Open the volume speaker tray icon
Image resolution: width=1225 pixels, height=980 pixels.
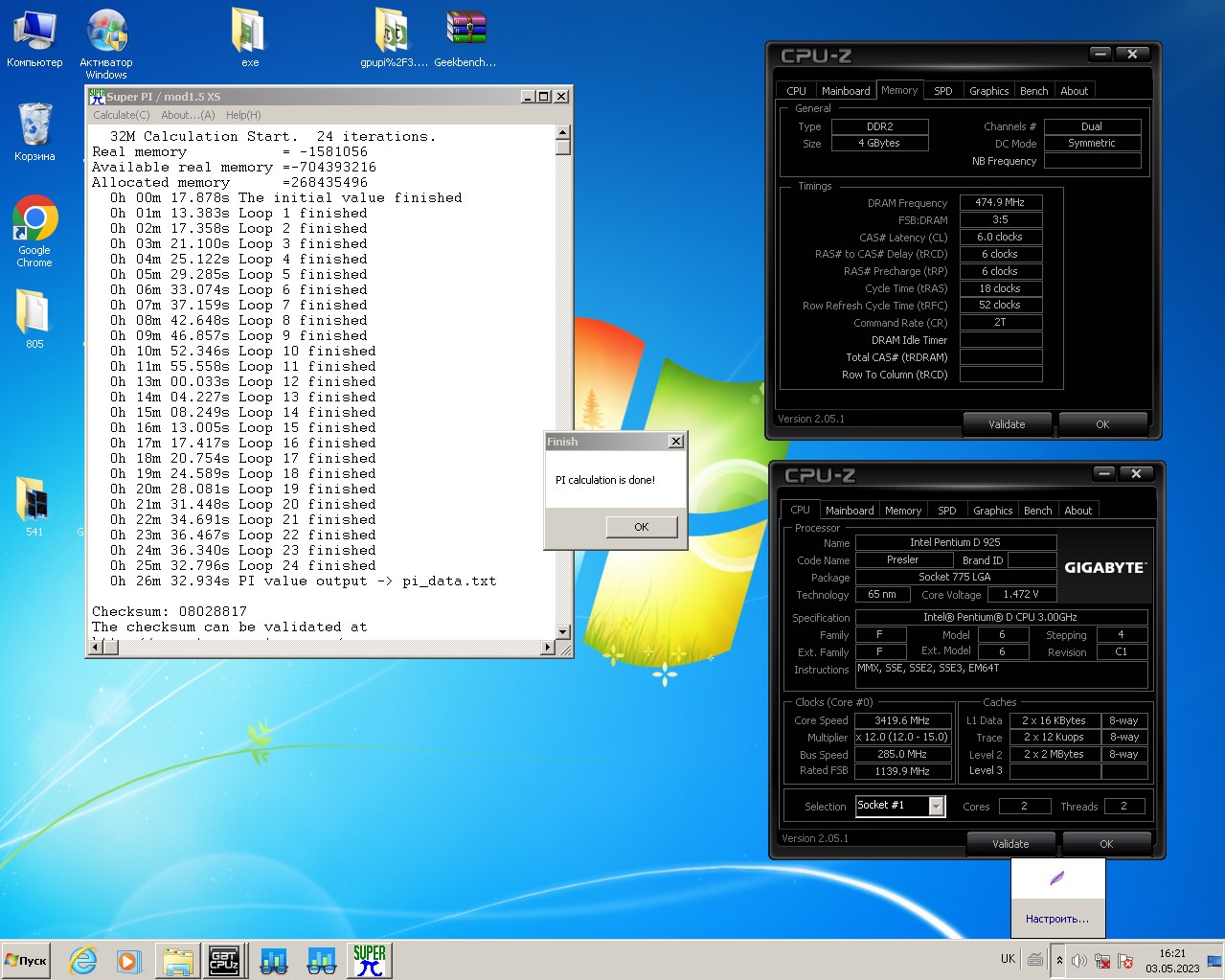pos(1079,960)
